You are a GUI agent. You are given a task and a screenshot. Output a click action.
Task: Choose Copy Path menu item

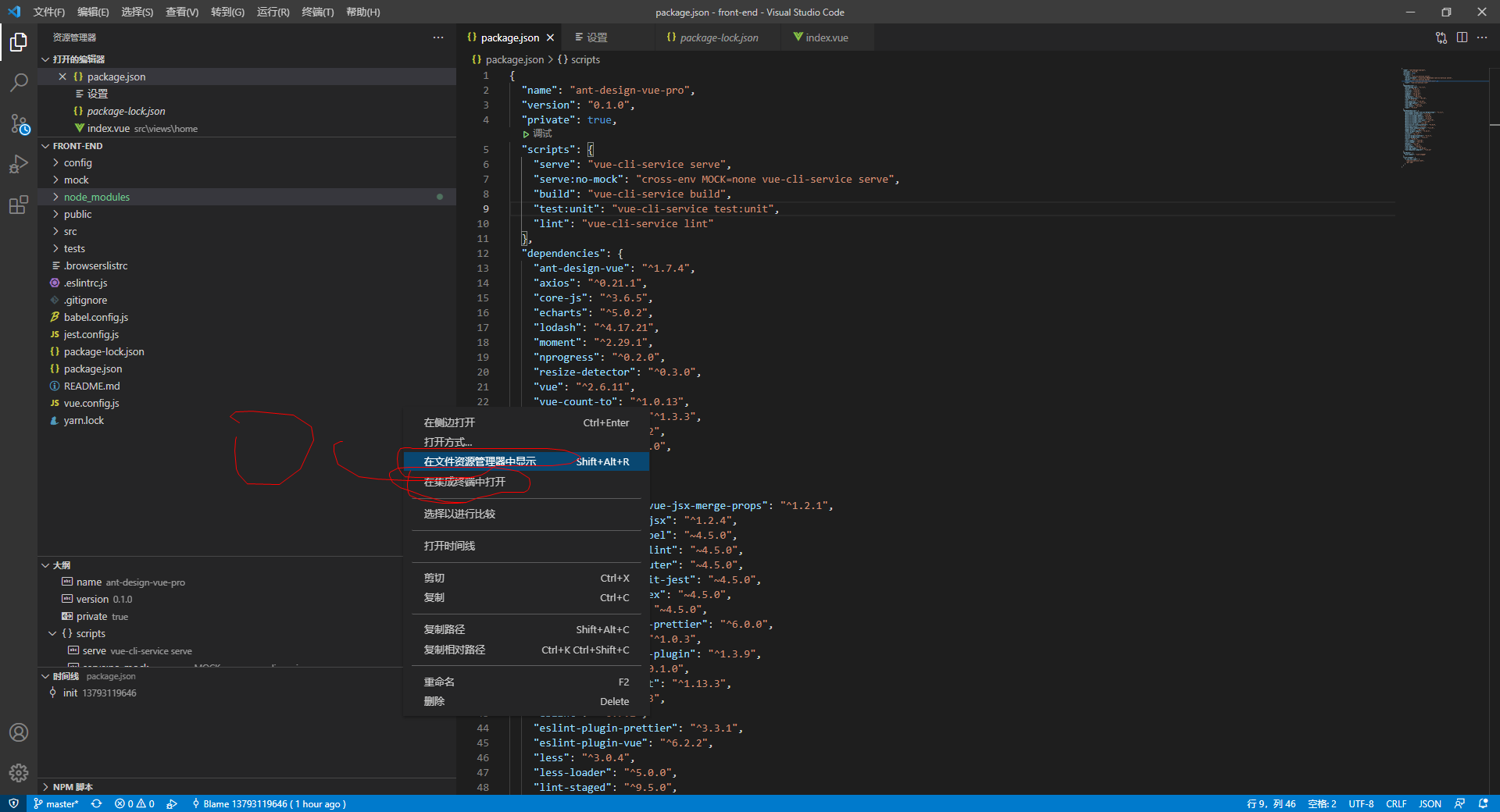[x=527, y=629]
